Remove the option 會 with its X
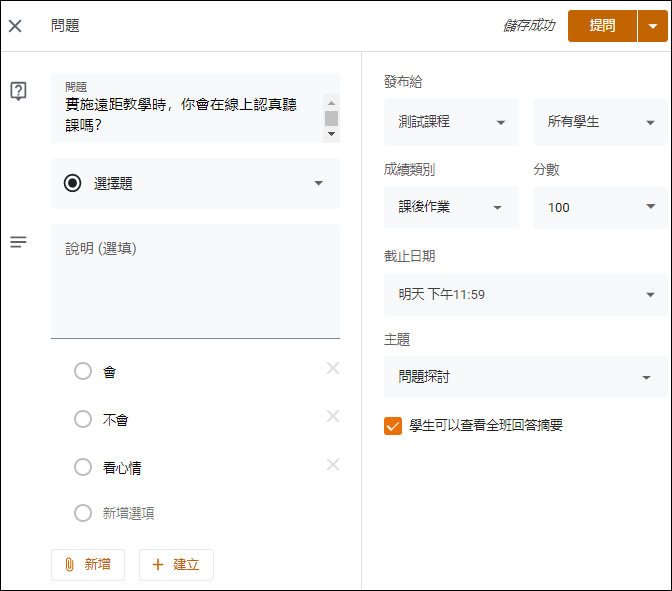This screenshot has width=672, height=591. [333, 368]
